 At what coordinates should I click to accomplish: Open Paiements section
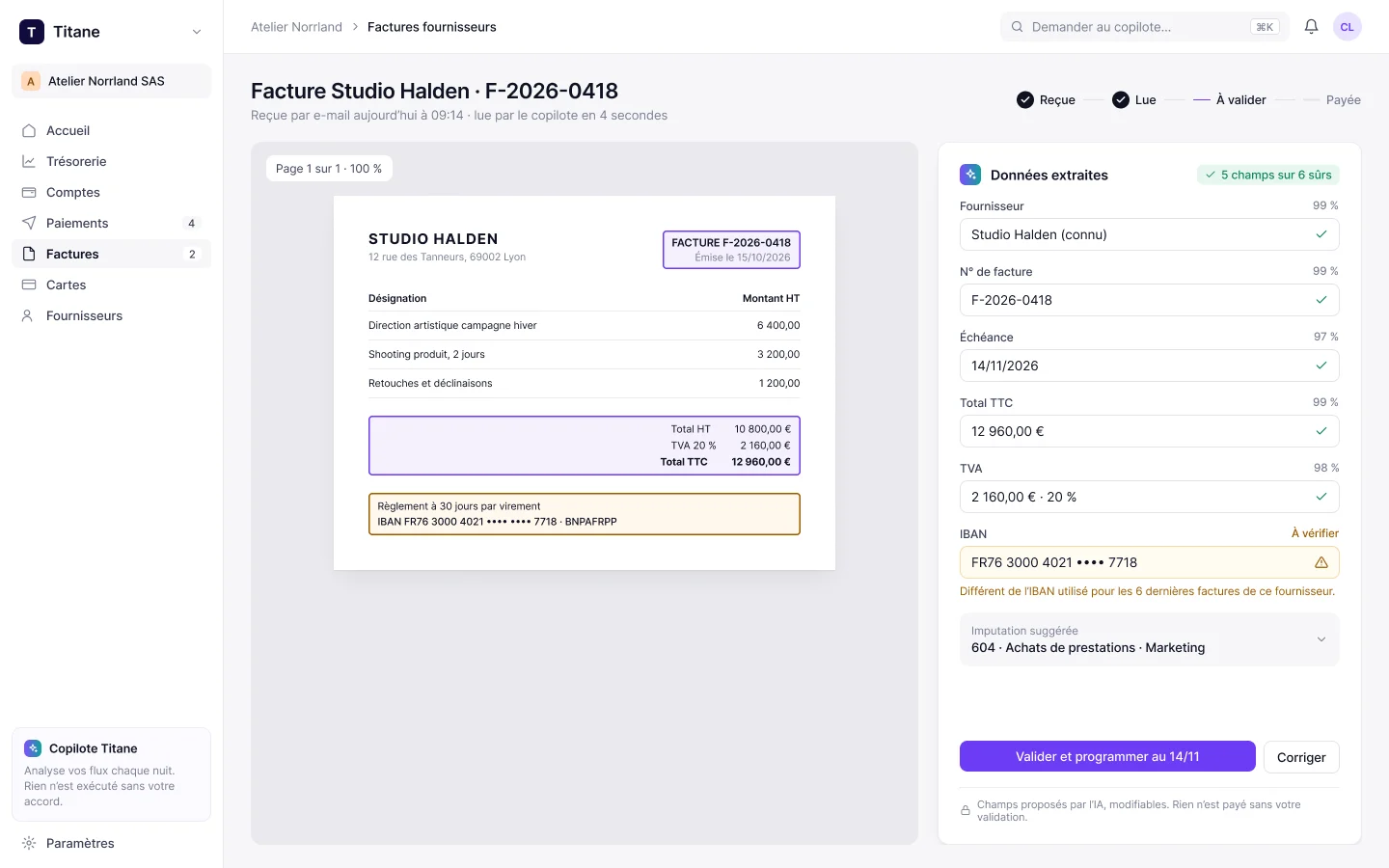coord(112,223)
